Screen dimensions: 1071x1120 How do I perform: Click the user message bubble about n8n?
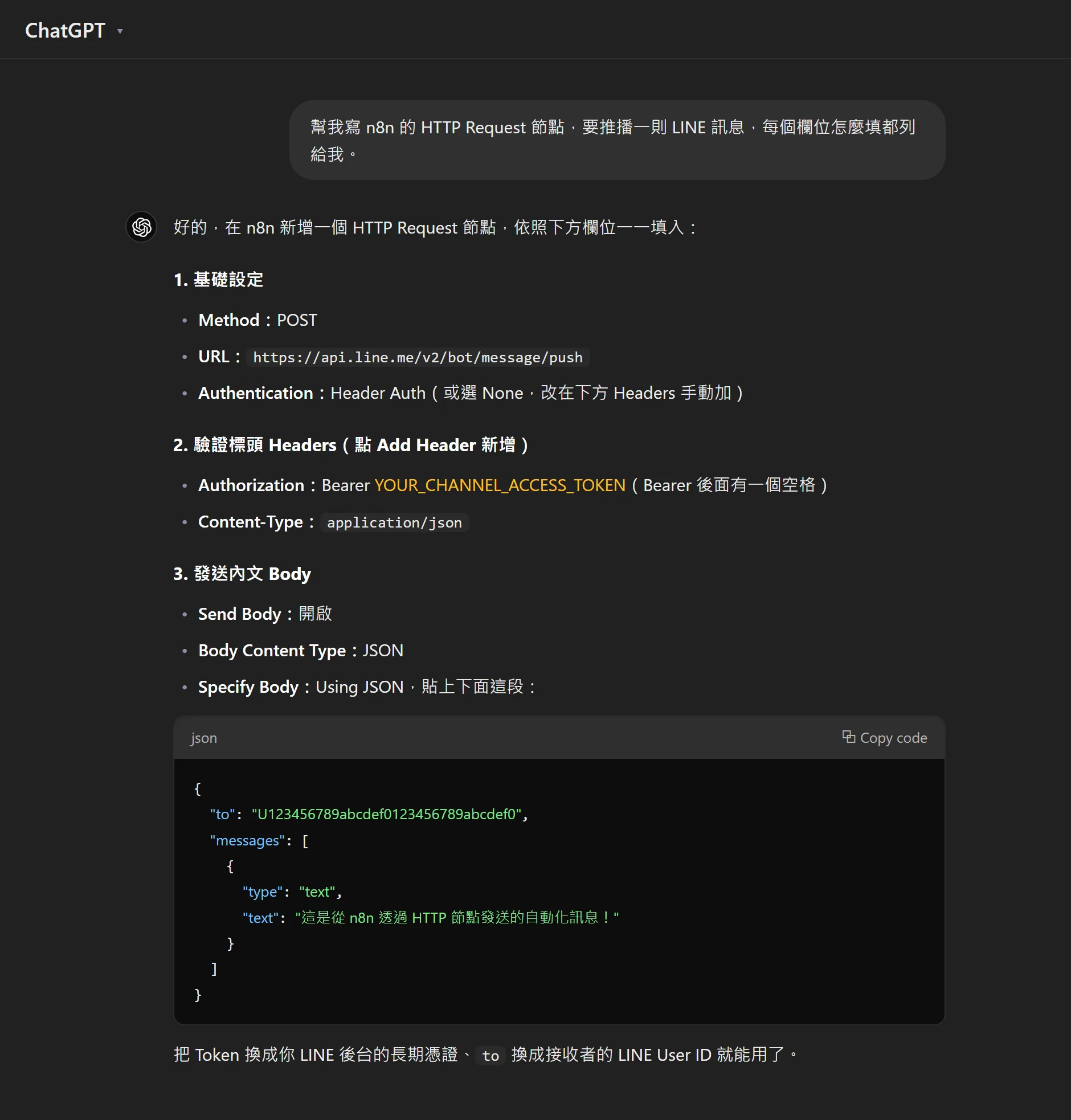coord(617,141)
